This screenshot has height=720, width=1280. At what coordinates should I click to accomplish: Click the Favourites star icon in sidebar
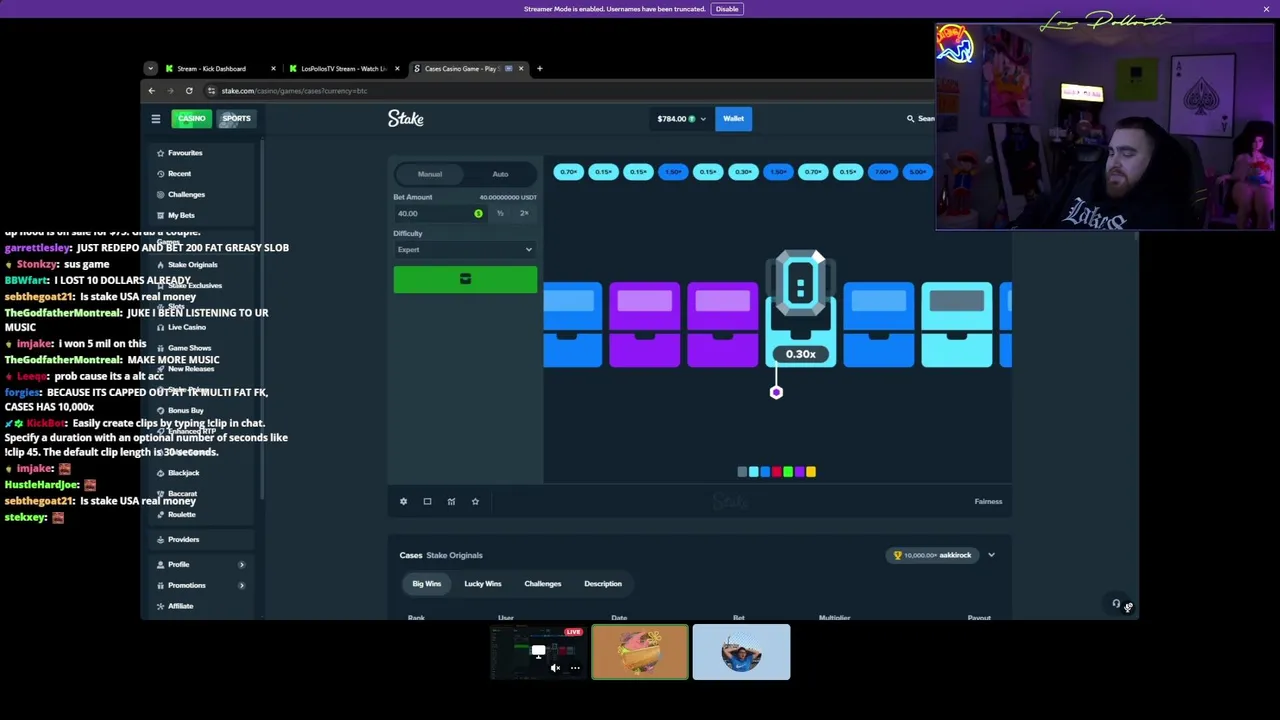click(160, 153)
